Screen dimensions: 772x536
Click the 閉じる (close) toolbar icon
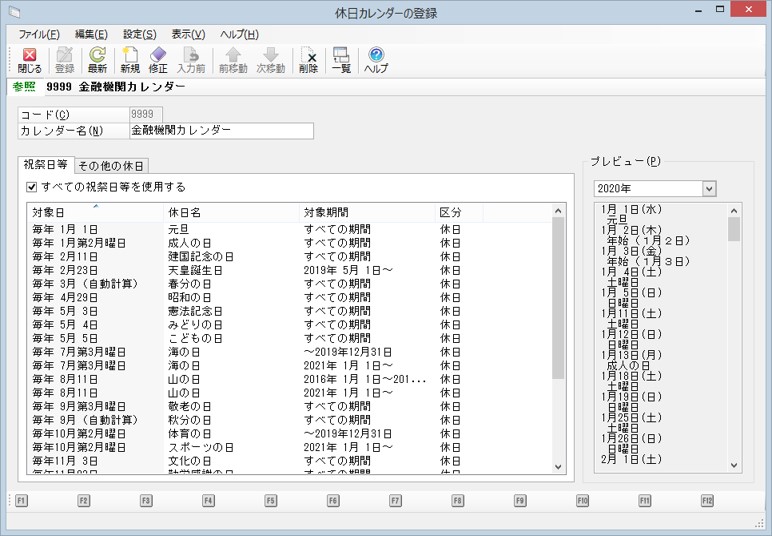30,61
